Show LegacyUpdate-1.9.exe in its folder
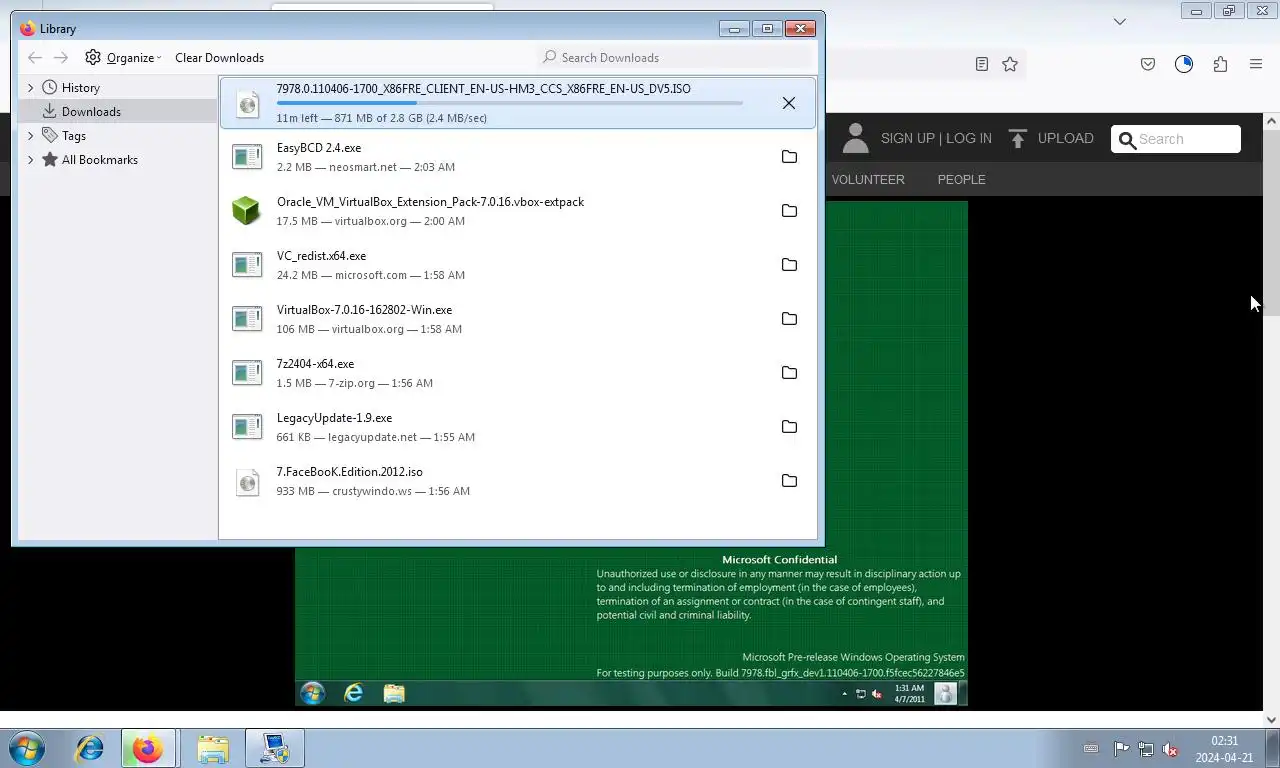The image size is (1280, 768). (789, 427)
